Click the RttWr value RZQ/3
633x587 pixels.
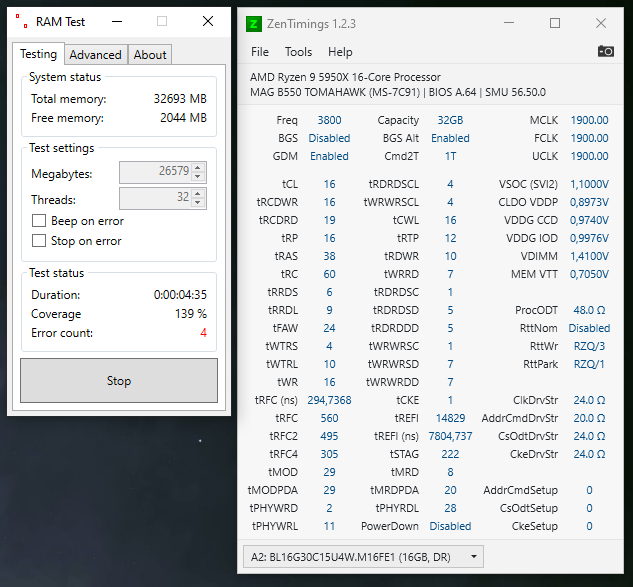click(589, 346)
